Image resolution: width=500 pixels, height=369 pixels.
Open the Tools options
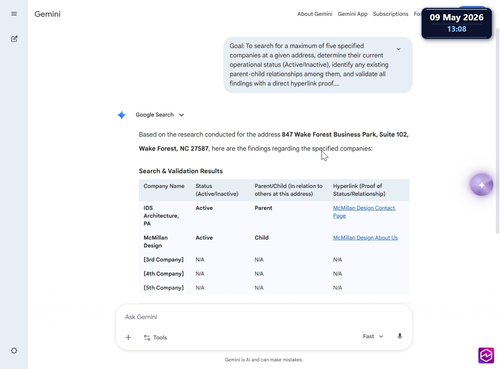pos(155,337)
